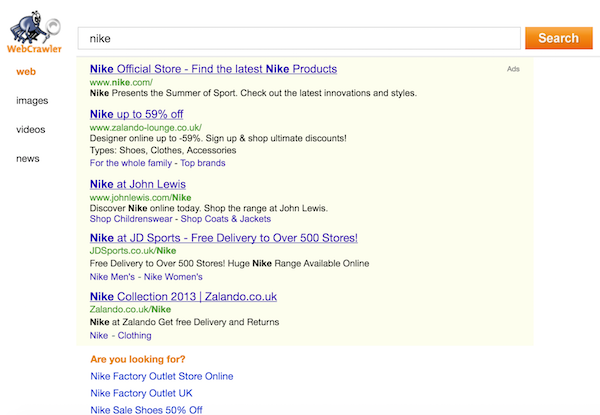Click Types: Shoes, Clothes, Accessories text
This screenshot has height=415, width=600.
[163, 150]
